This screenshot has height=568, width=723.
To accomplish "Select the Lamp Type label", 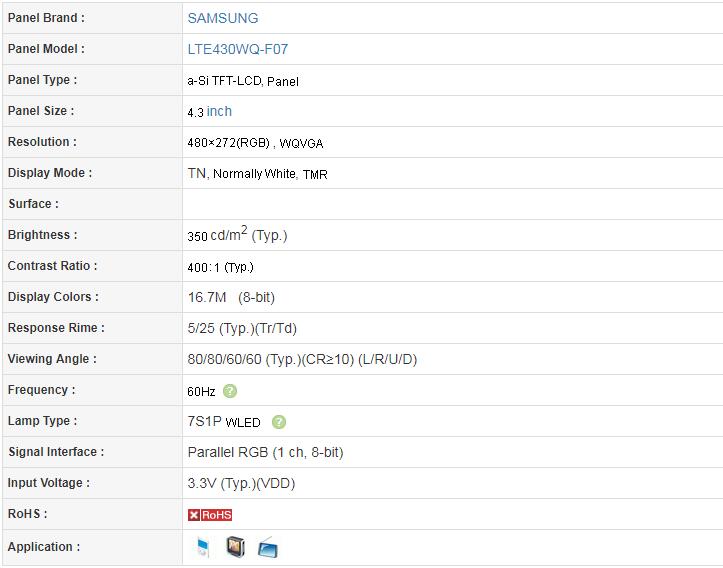I will (42, 421).
